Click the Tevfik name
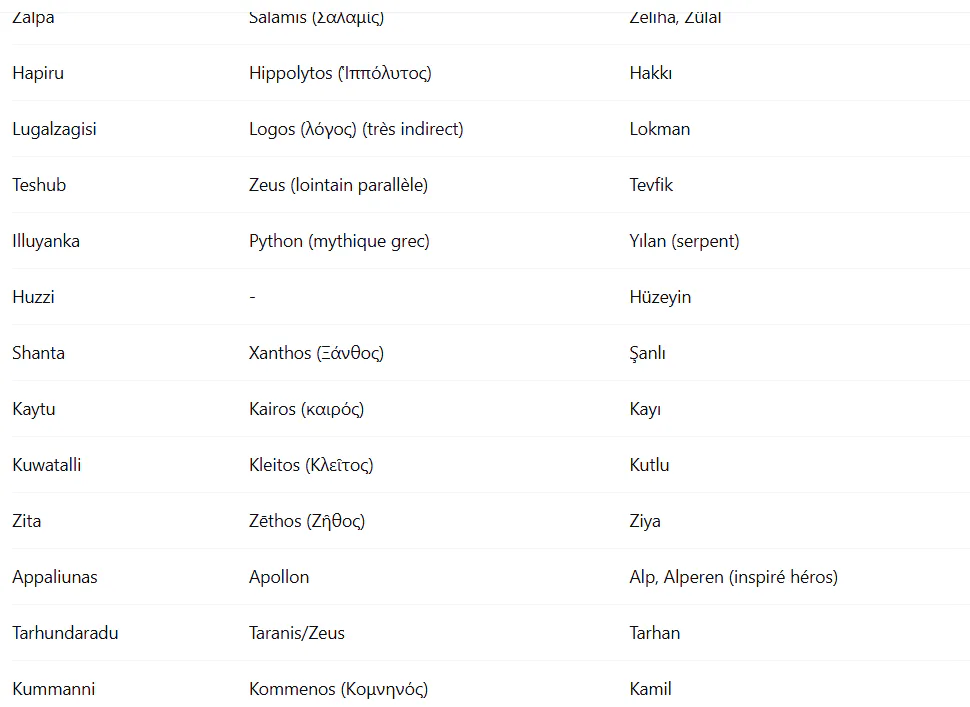 651,185
